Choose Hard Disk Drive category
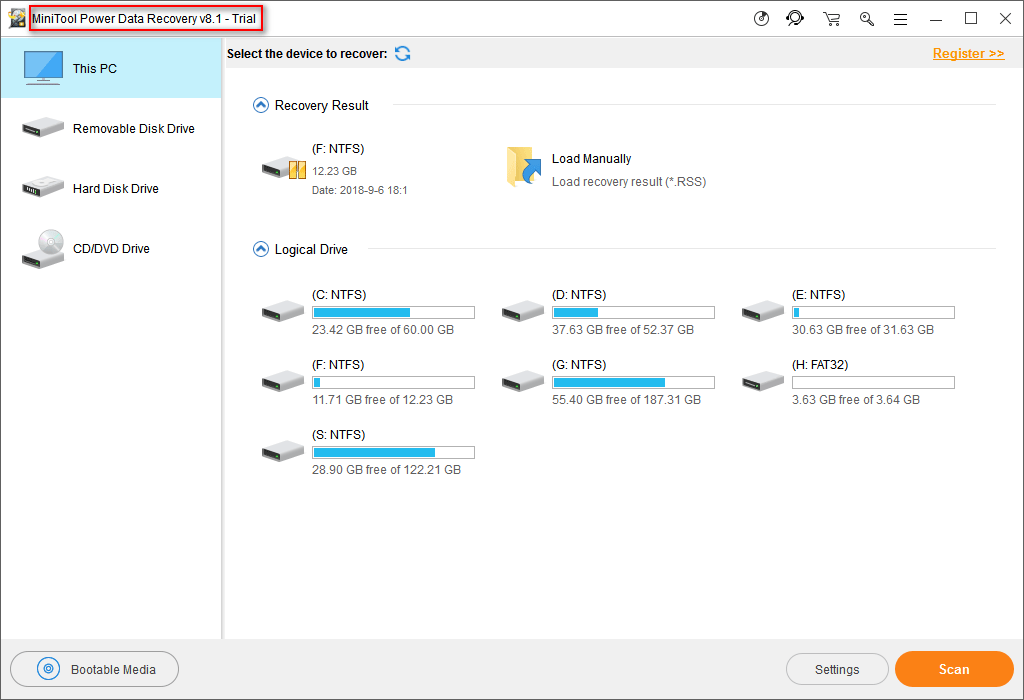 [110, 189]
